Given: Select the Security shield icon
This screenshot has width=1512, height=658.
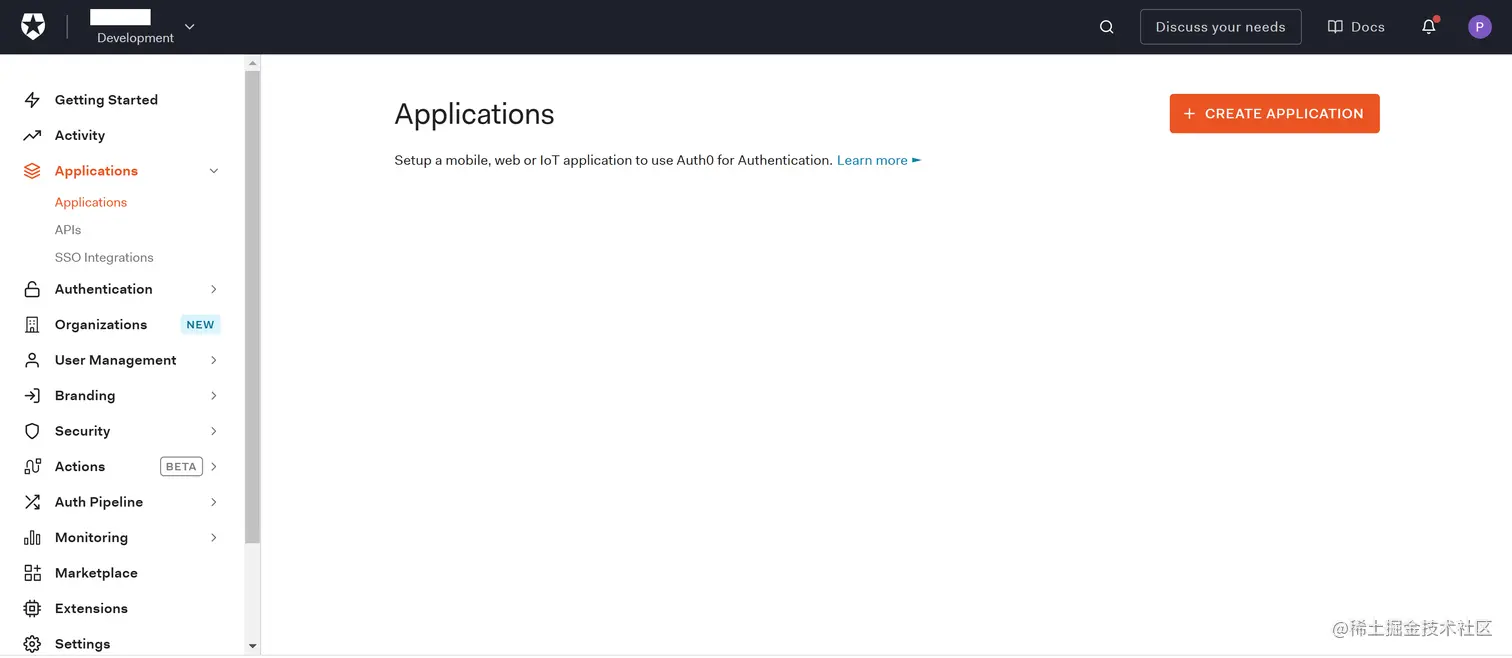Looking at the screenshot, I should [x=30, y=431].
